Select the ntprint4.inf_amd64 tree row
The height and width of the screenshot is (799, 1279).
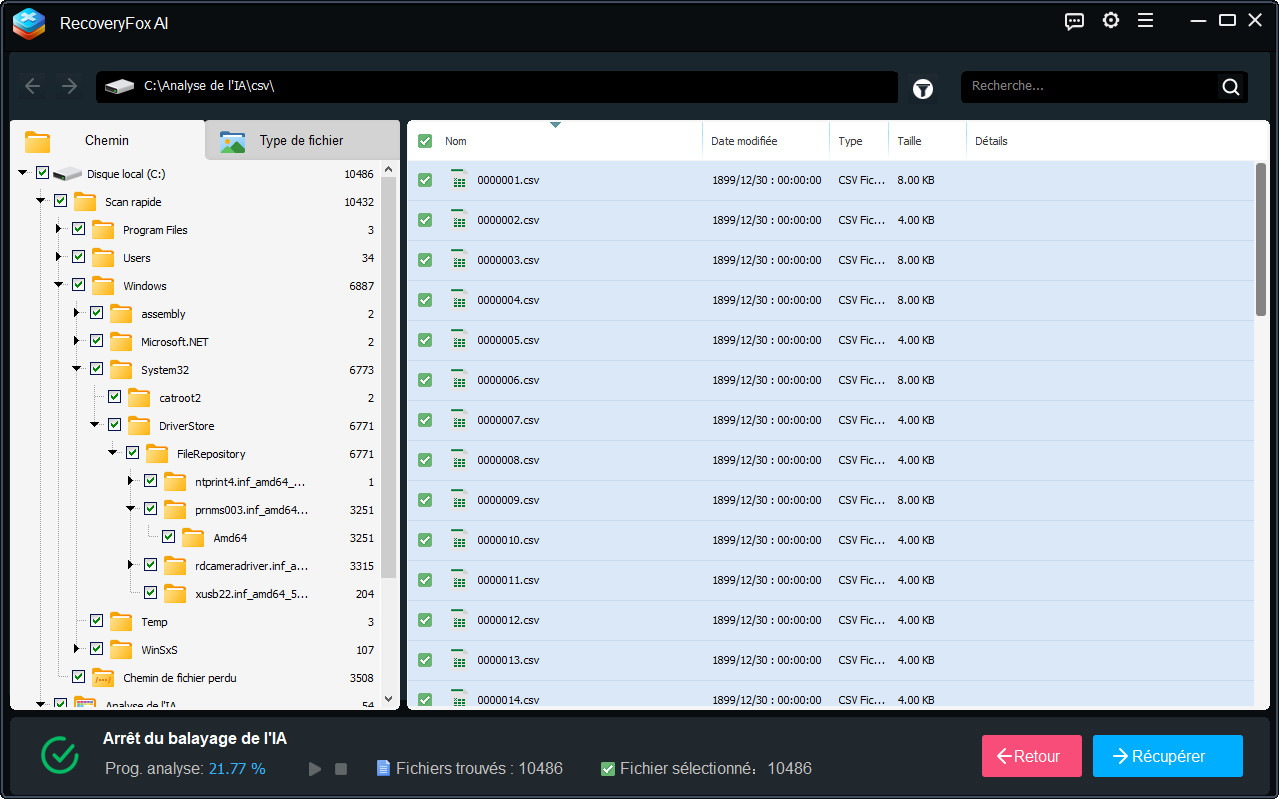pos(252,482)
